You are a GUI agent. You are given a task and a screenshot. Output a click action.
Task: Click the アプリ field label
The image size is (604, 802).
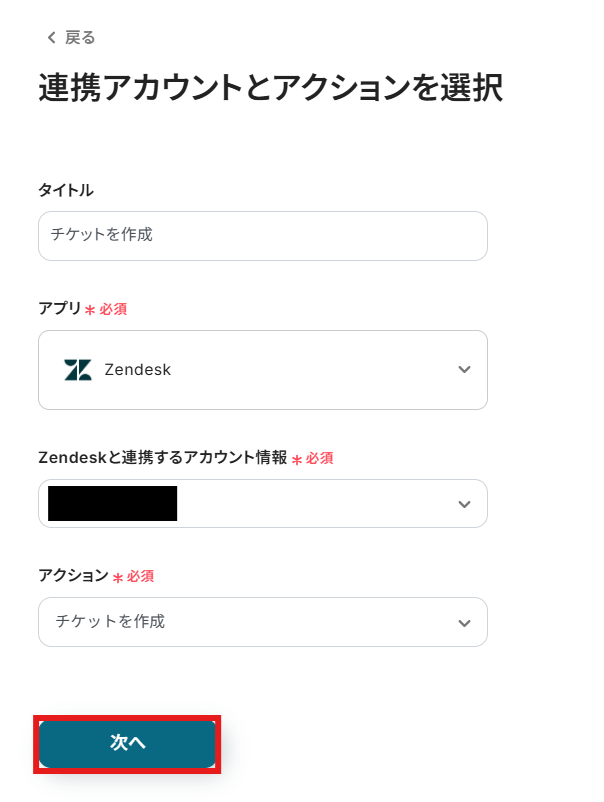[60, 309]
